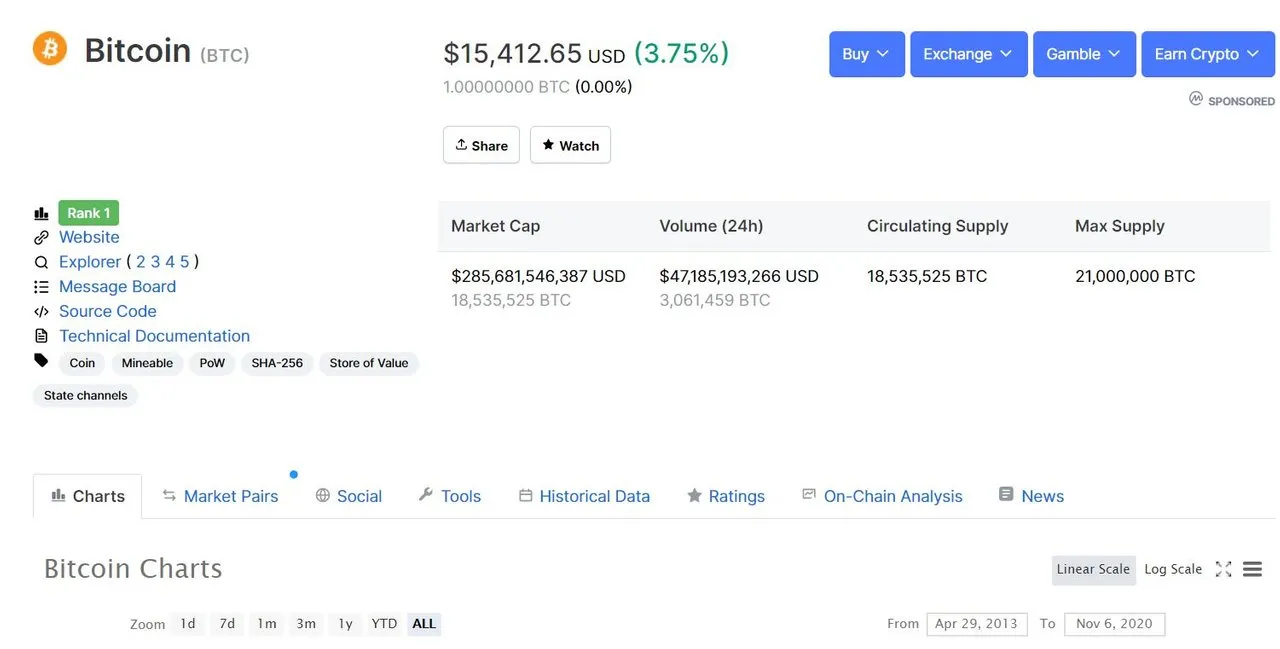Open the Tools tab
Image resolution: width=1280 pixels, height=649 pixels.
coord(449,496)
